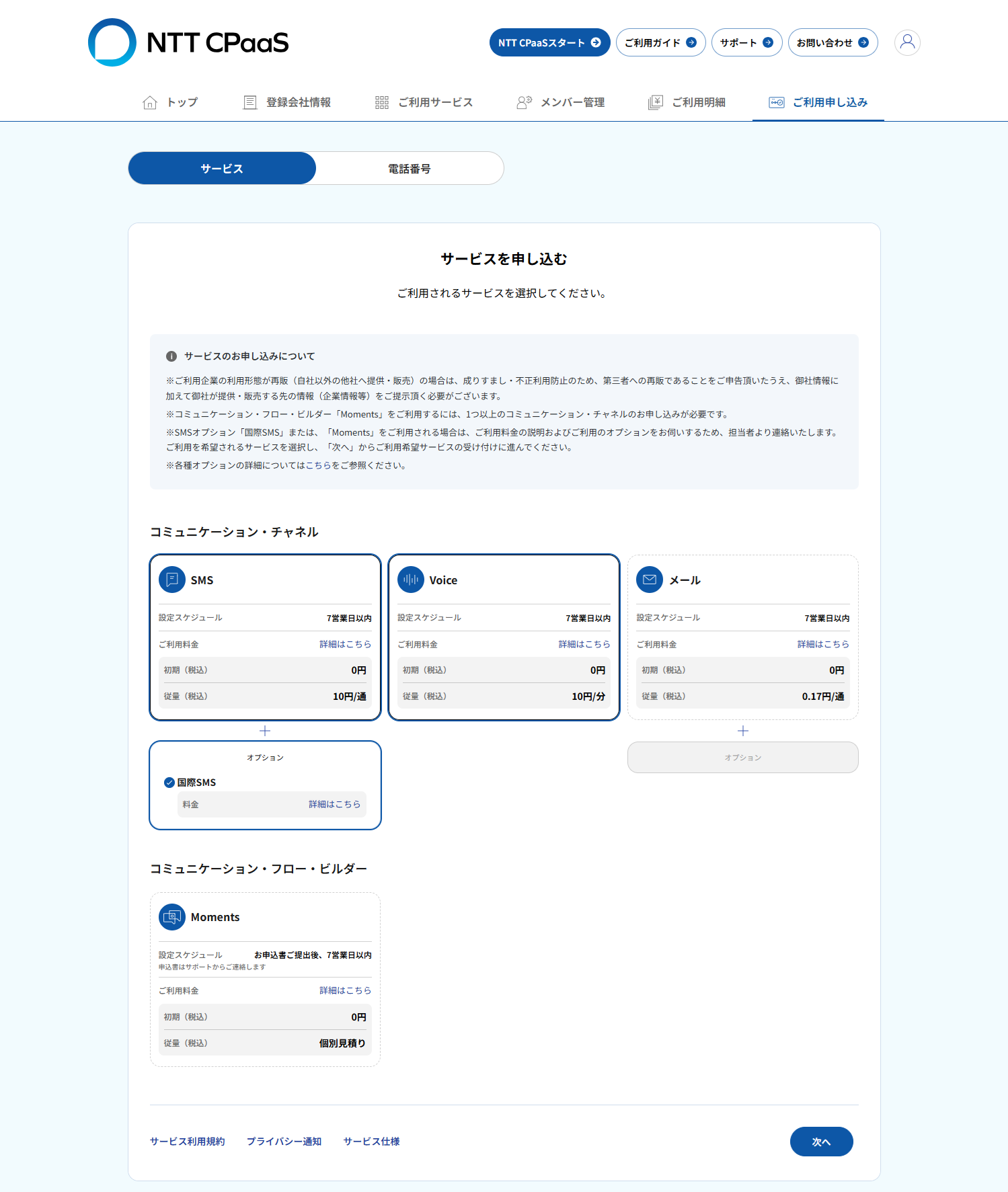Click the Moments service icon

[x=172, y=917]
